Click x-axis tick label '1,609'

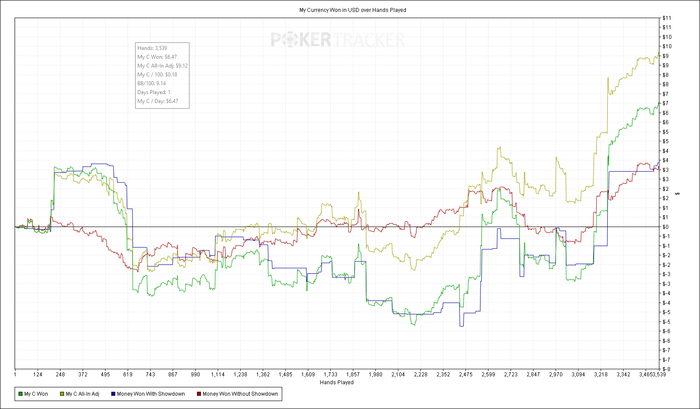click(x=308, y=375)
